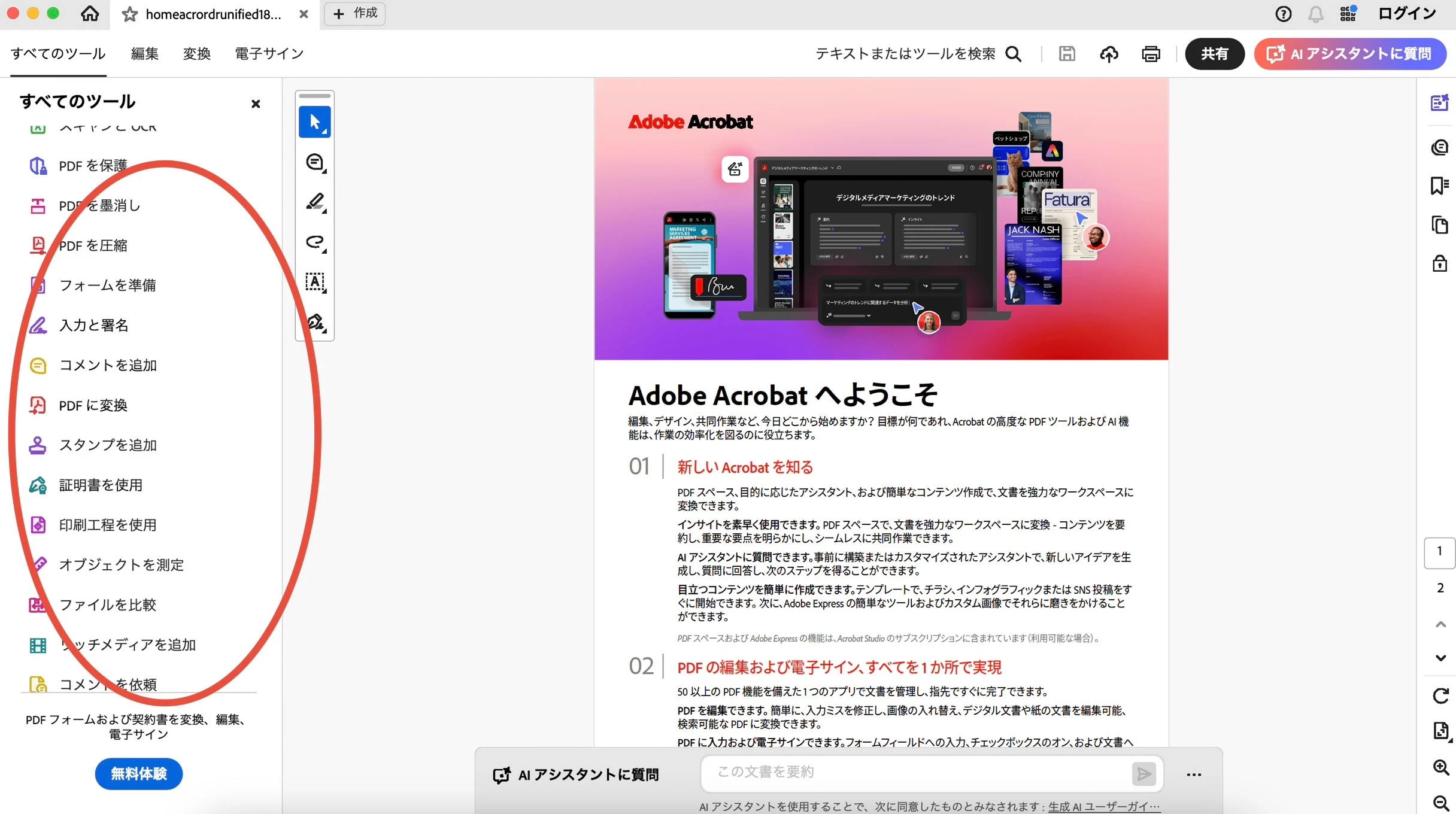Select the arrow selection tool

(314, 123)
